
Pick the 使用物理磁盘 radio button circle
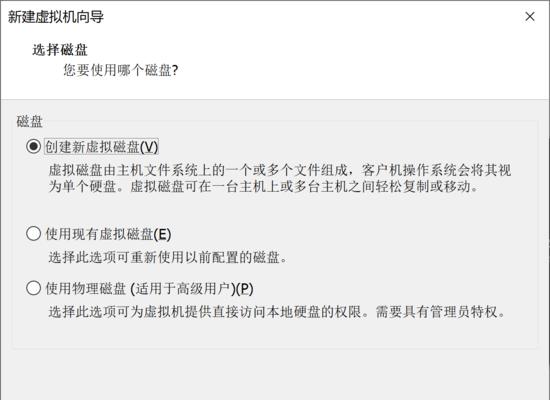coord(33,288)
